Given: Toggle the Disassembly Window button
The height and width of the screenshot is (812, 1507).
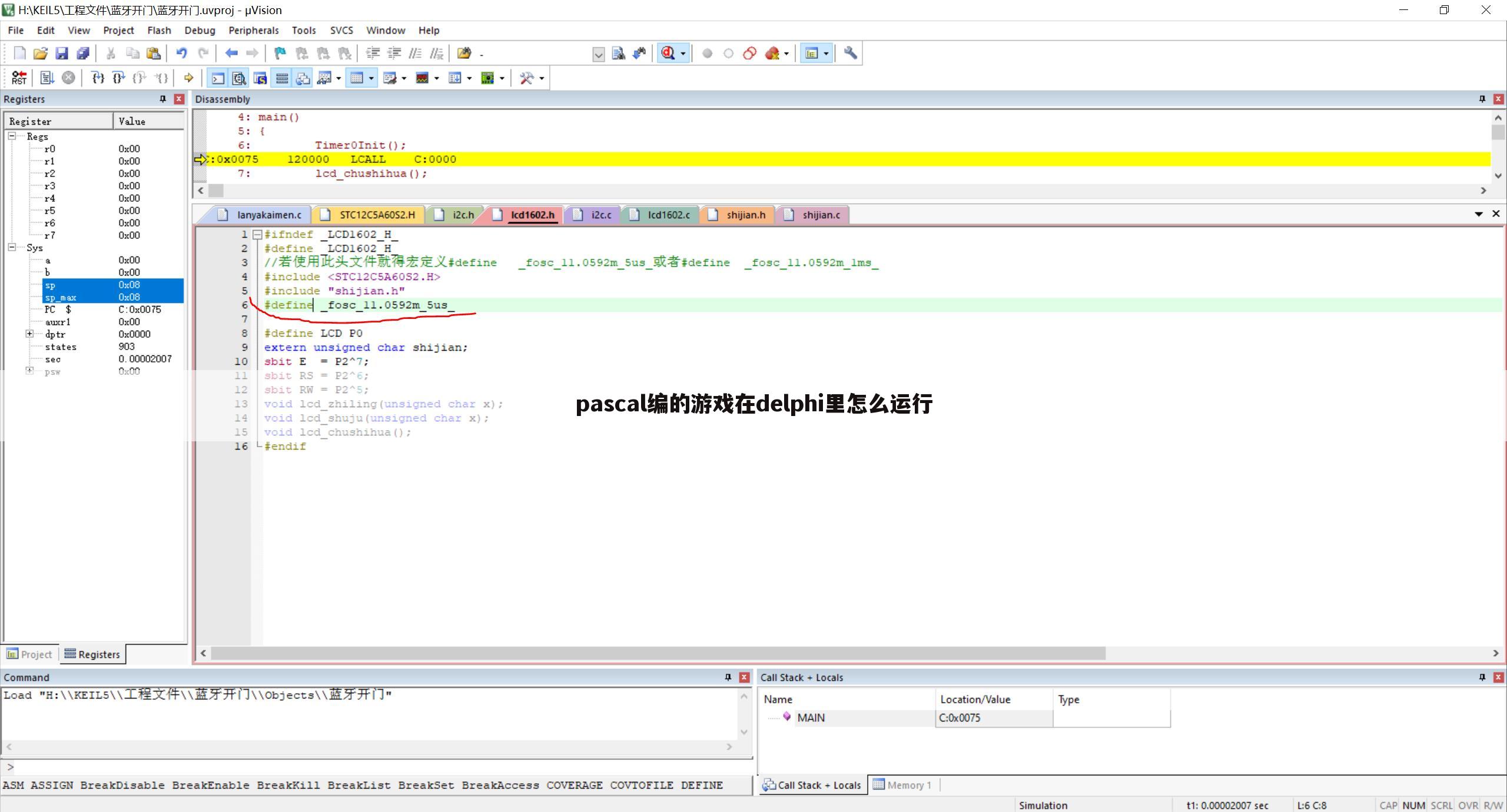Looking at the screenshot, I should point(239,78).
